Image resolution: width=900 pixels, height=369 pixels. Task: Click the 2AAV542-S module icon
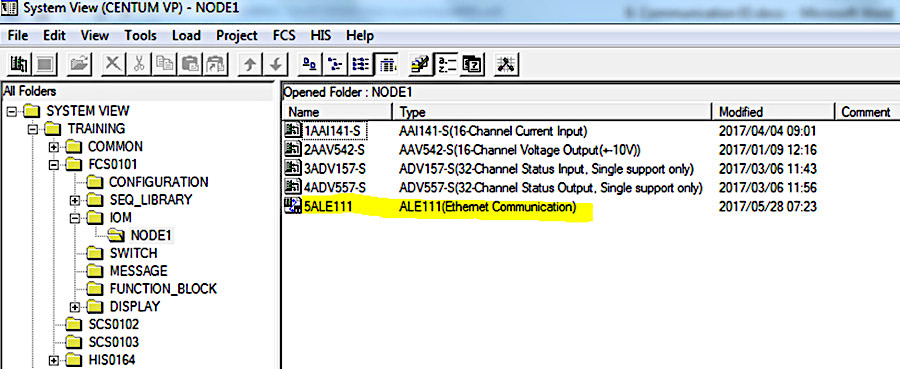pos(293,149)
